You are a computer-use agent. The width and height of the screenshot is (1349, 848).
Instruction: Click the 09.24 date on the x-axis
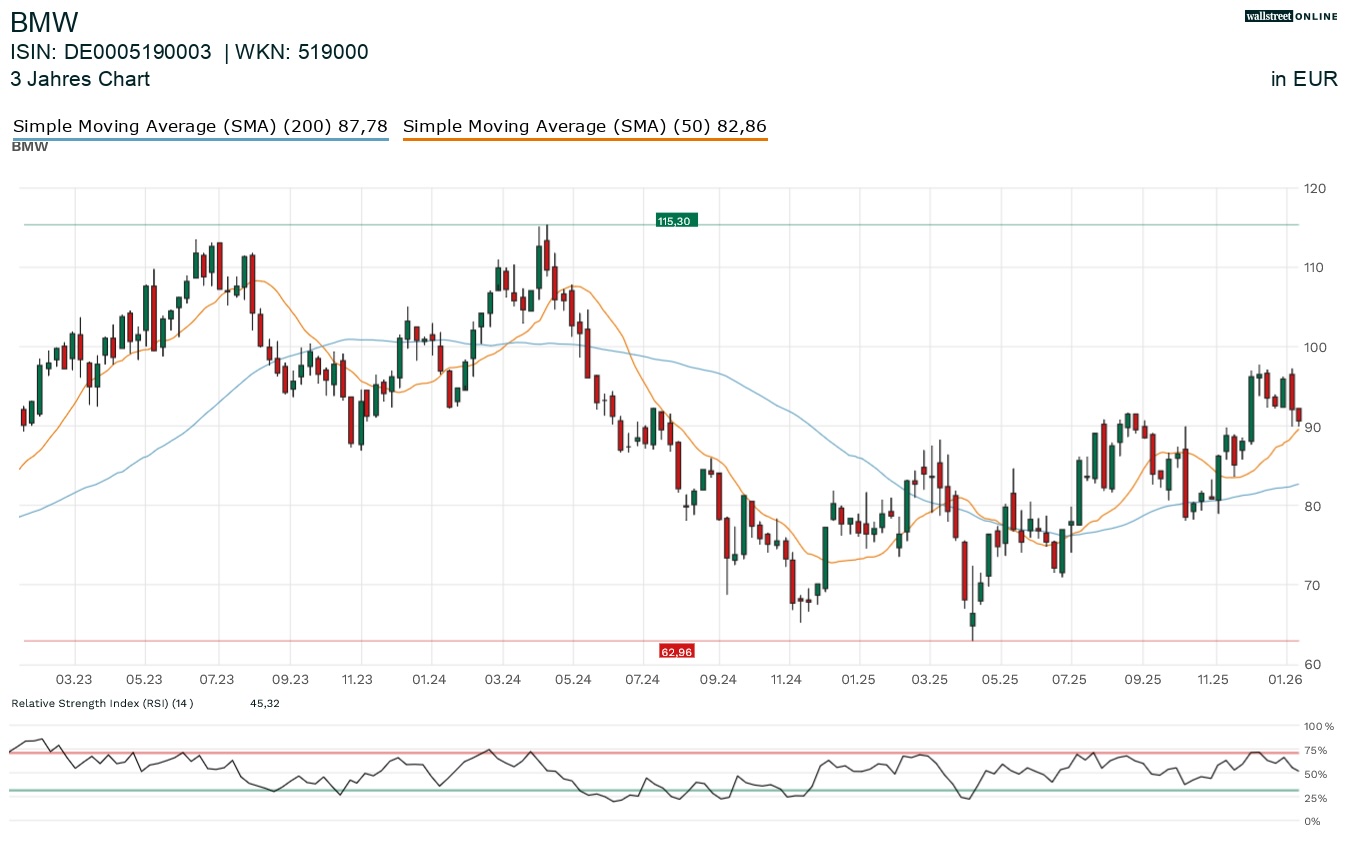(717, 680)
